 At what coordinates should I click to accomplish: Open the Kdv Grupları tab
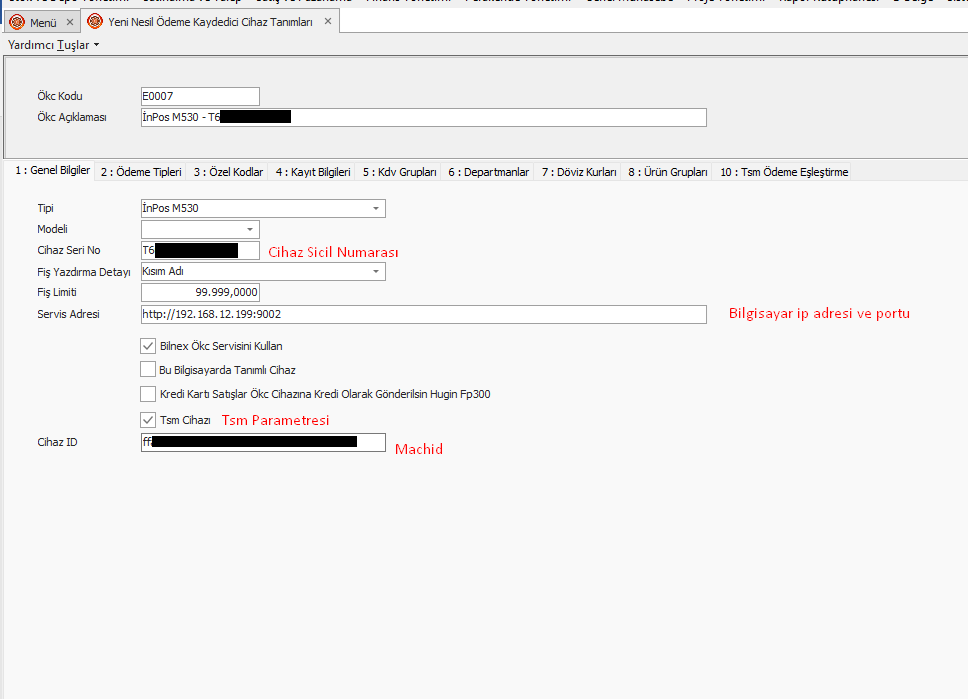click(399, 172)
